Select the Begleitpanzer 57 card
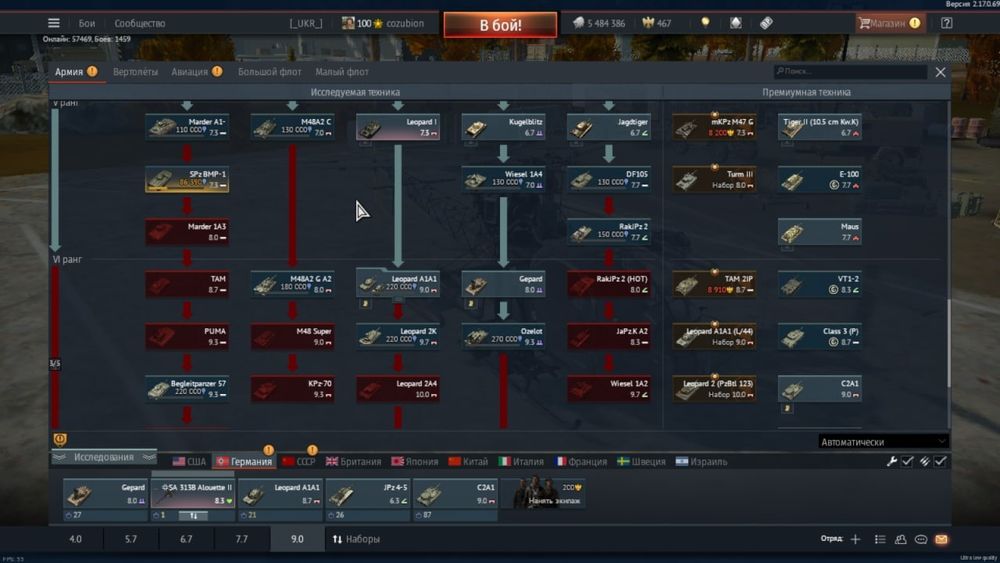1000x563 pixels. pos(187,389)
